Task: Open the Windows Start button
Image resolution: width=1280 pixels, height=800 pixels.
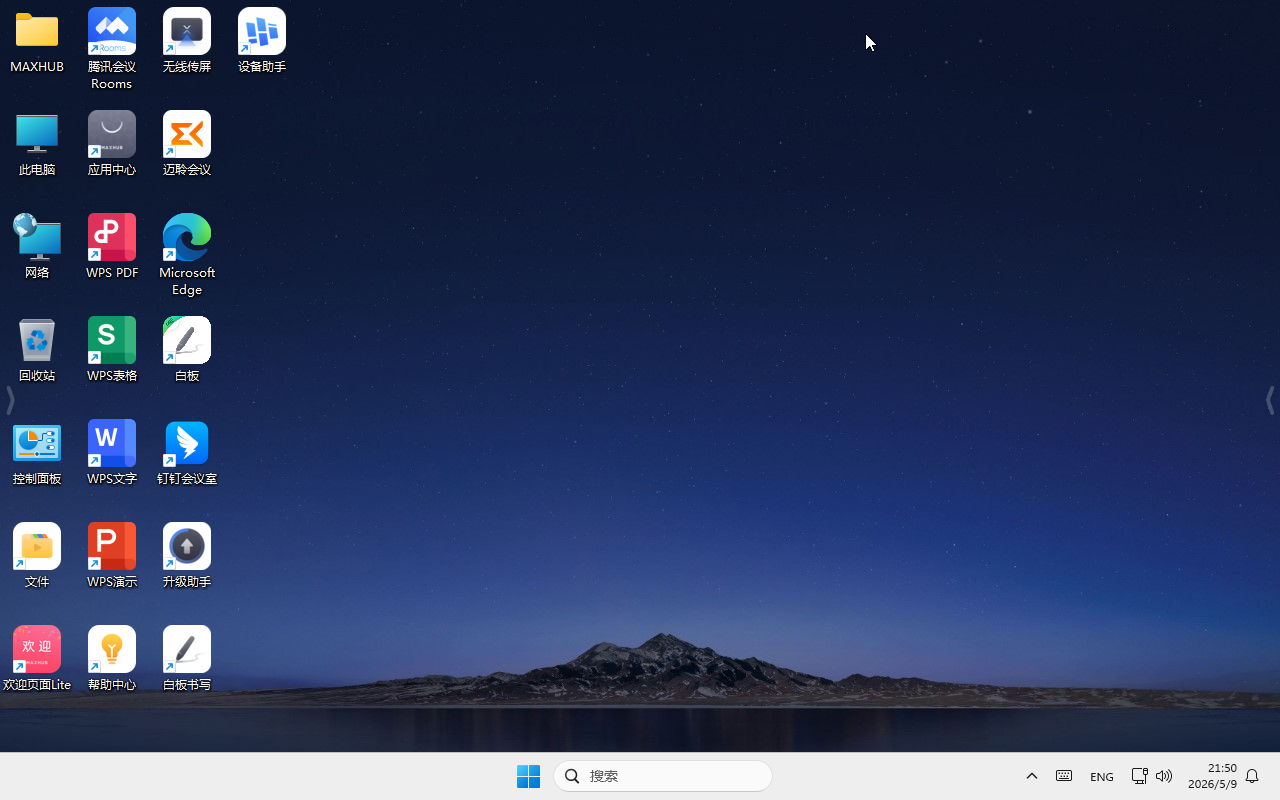Action: click(x=528, y=776)
